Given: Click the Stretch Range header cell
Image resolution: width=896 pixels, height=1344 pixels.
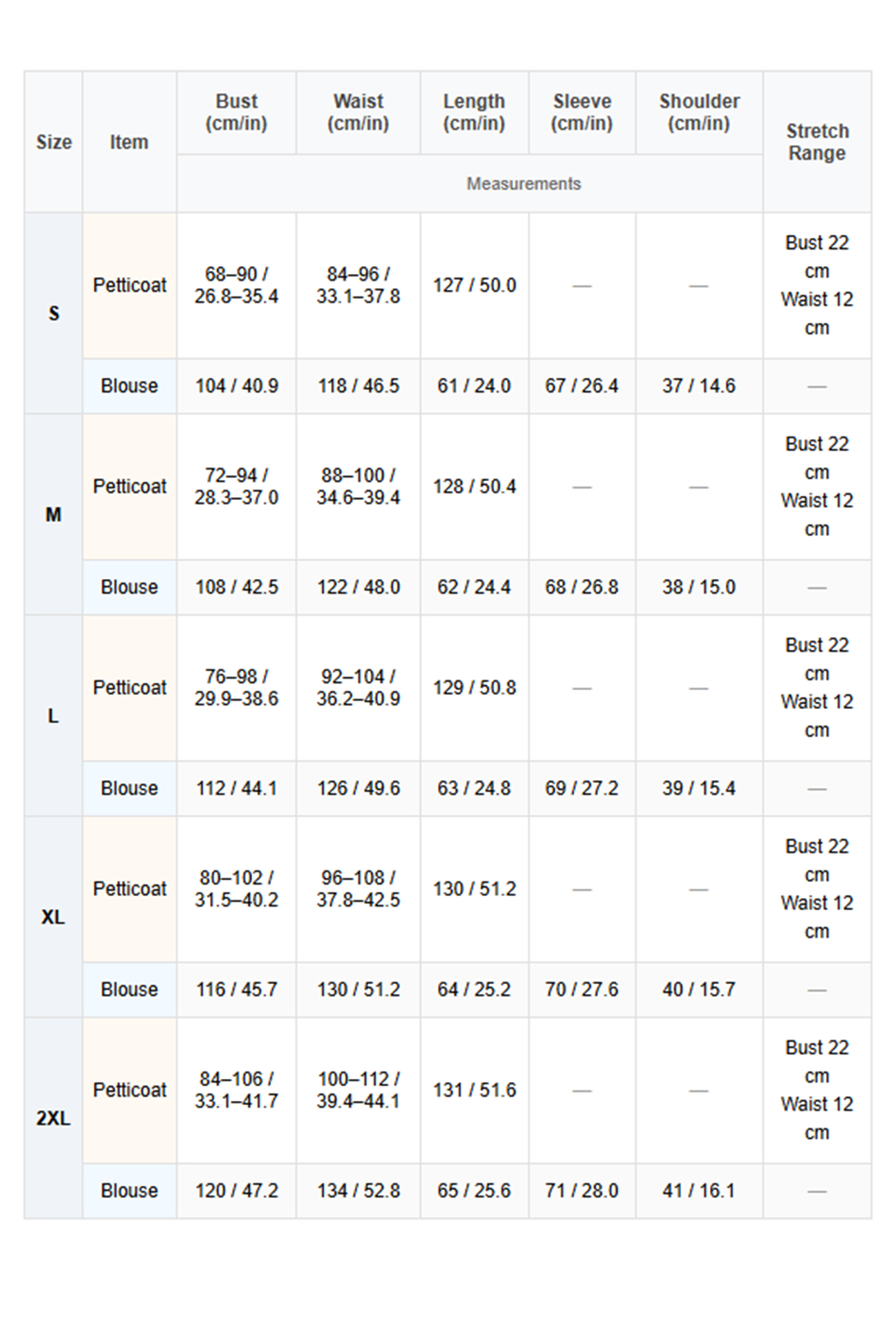Looking at the screenshot, I should pyautogui.click(x=817, y=142).
